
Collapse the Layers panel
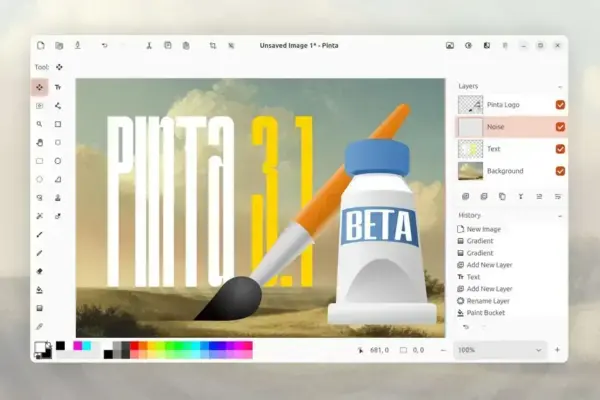click(x=560, y=87)
